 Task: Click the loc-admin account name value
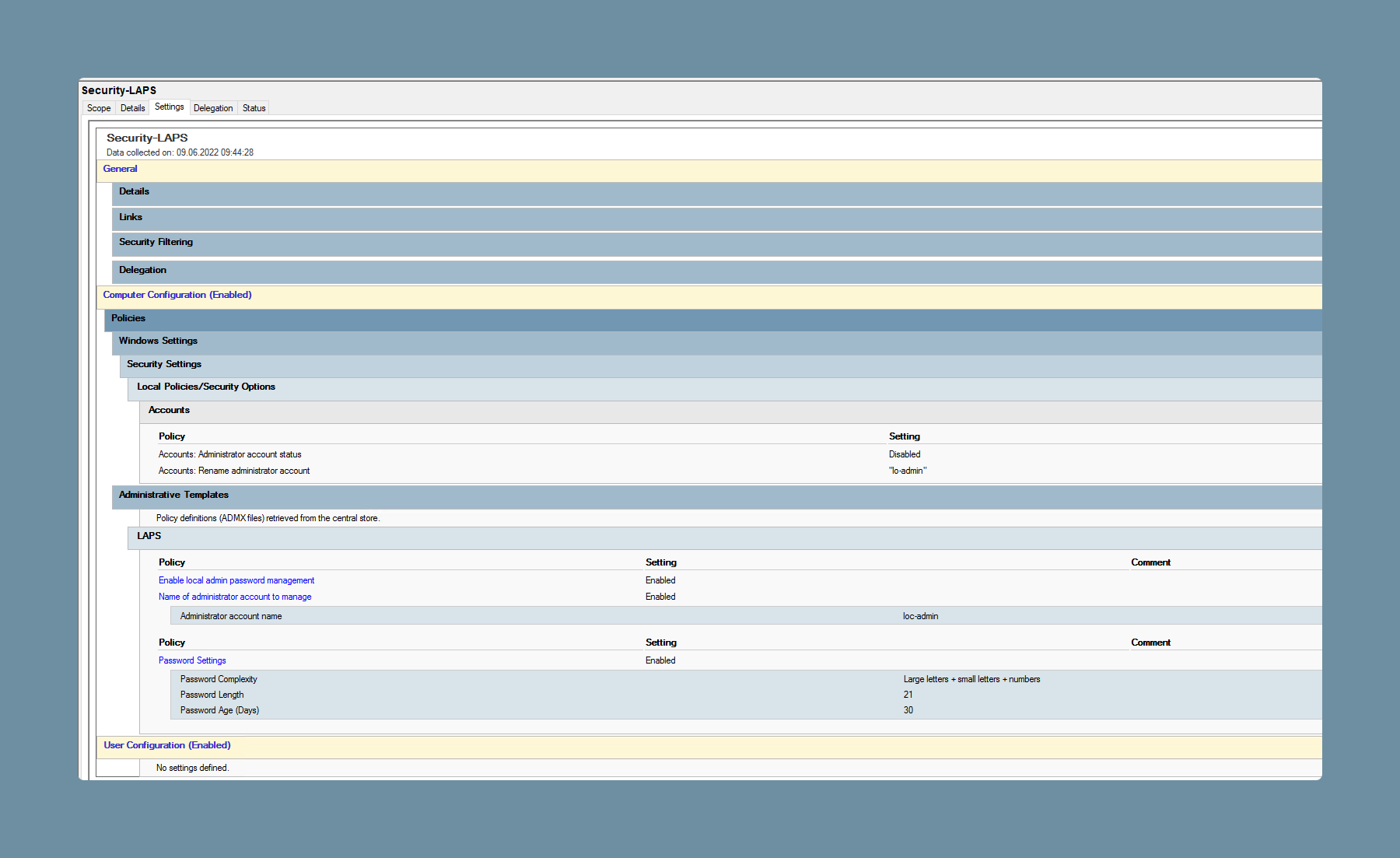pyautogui.click(x=920, y=616)
